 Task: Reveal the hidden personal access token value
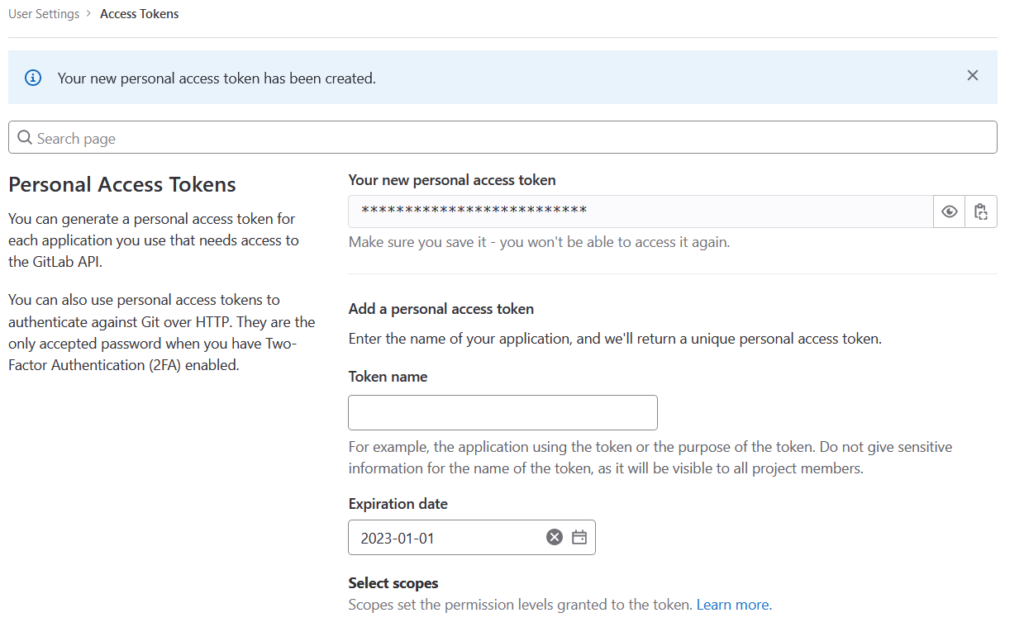[949, 212]
